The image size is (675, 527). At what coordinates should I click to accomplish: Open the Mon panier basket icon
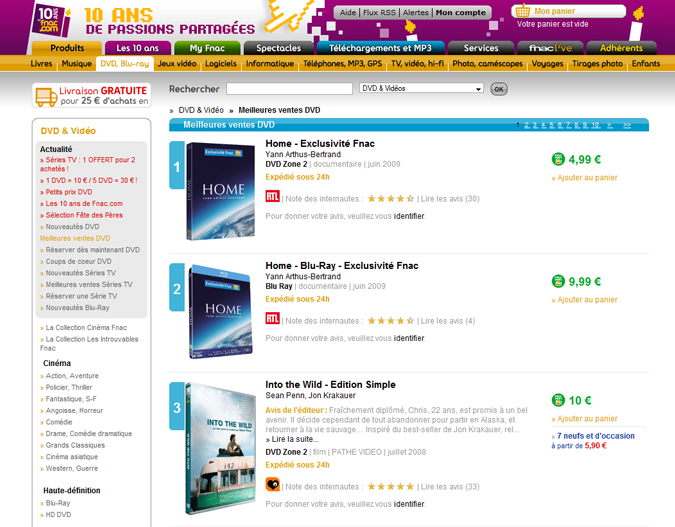click(523, 11)
